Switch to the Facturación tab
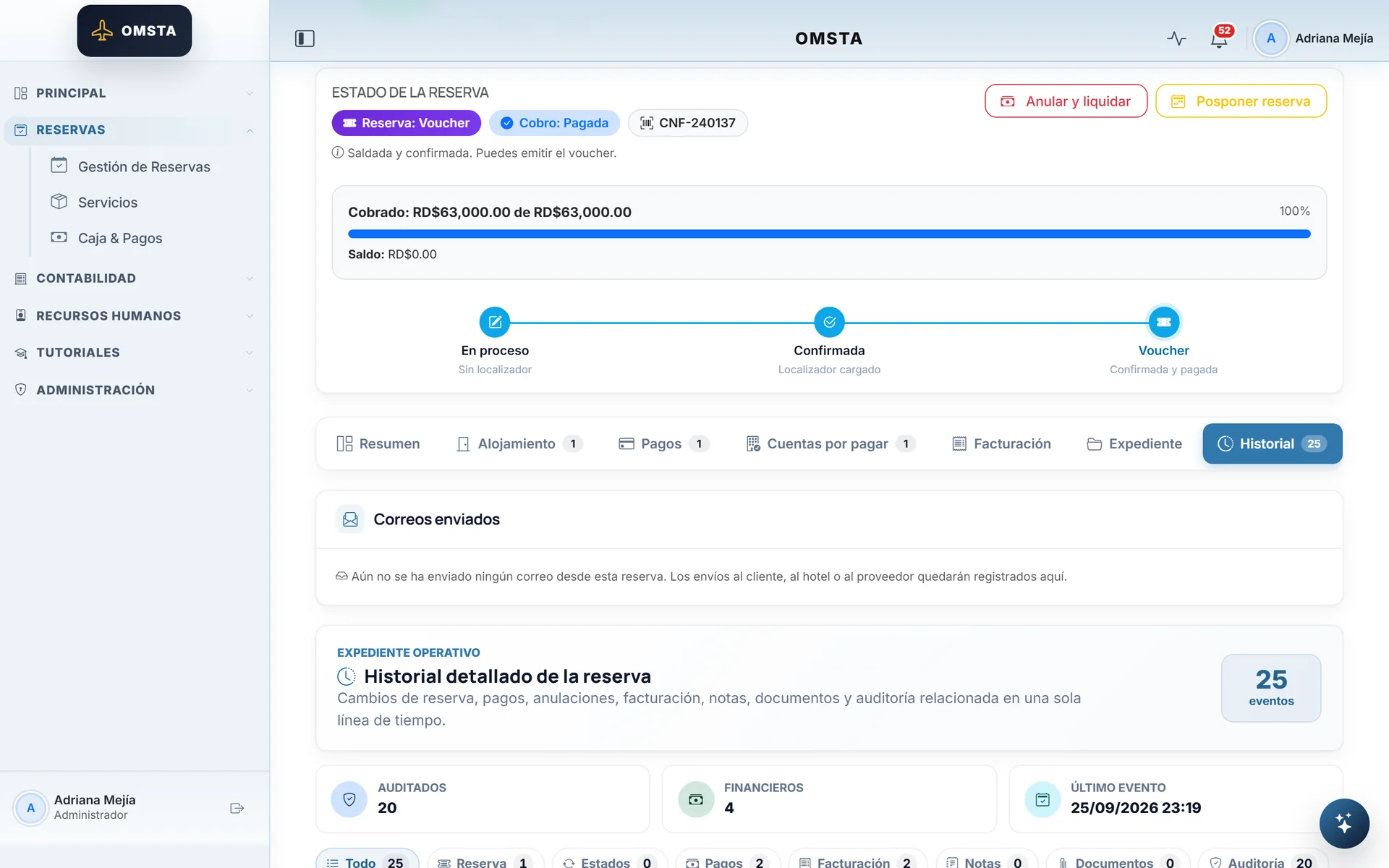This screenshot has width=1389, height=868. pos(1002,443)
